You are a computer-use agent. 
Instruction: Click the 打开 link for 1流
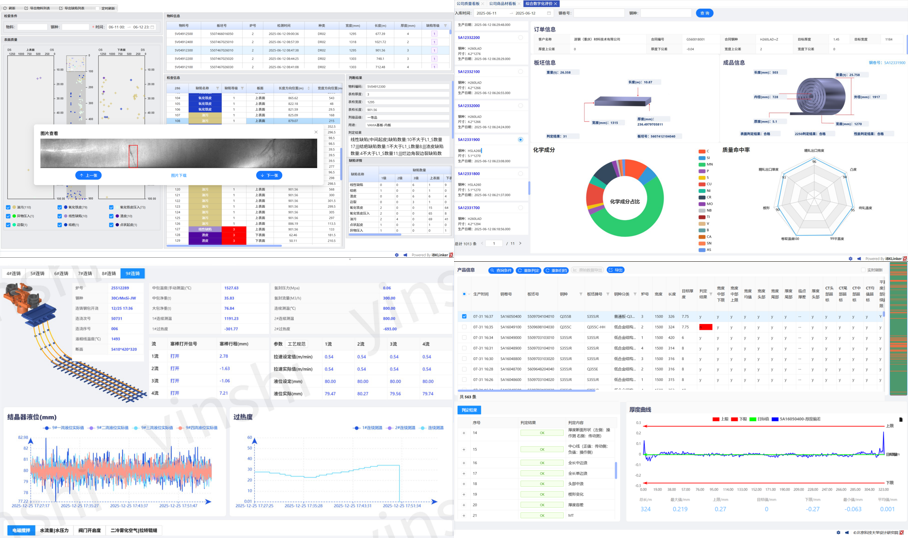click(175, 356)
